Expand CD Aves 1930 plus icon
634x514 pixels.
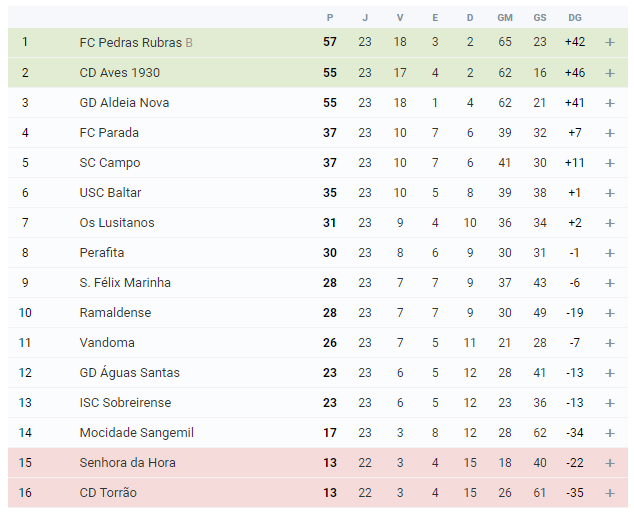610,73
